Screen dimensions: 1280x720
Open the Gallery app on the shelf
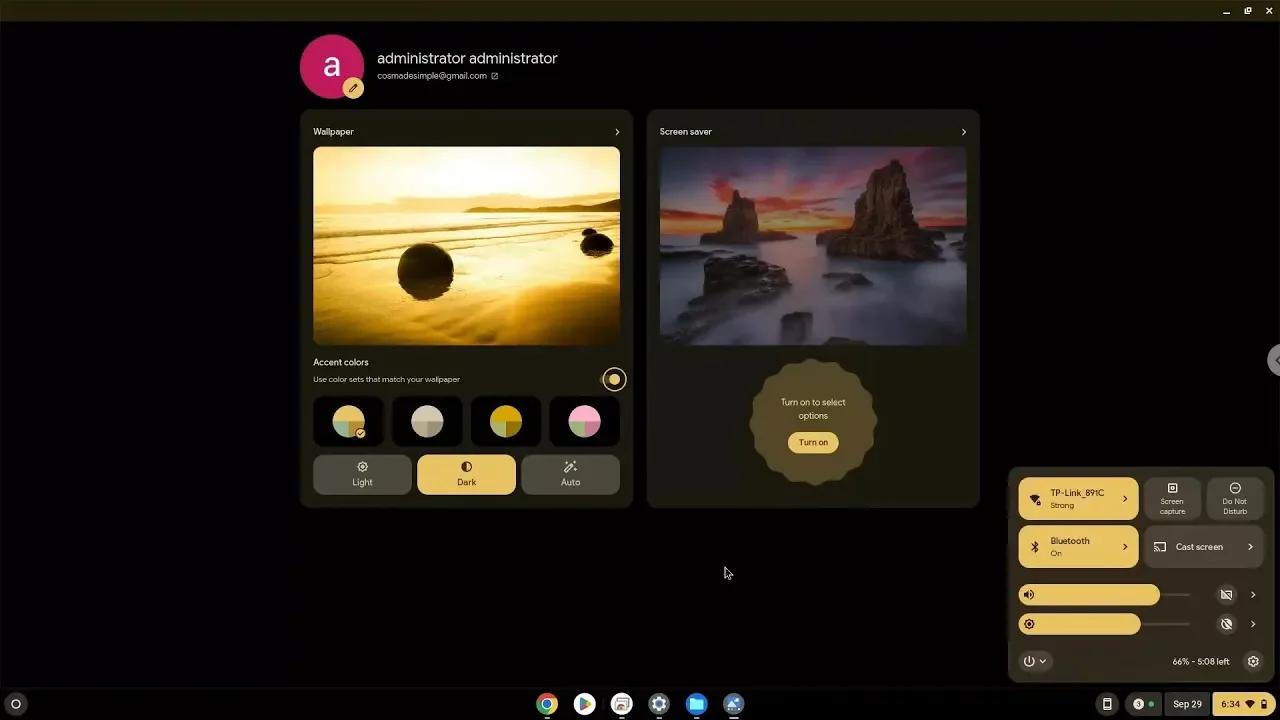(733, 704)
